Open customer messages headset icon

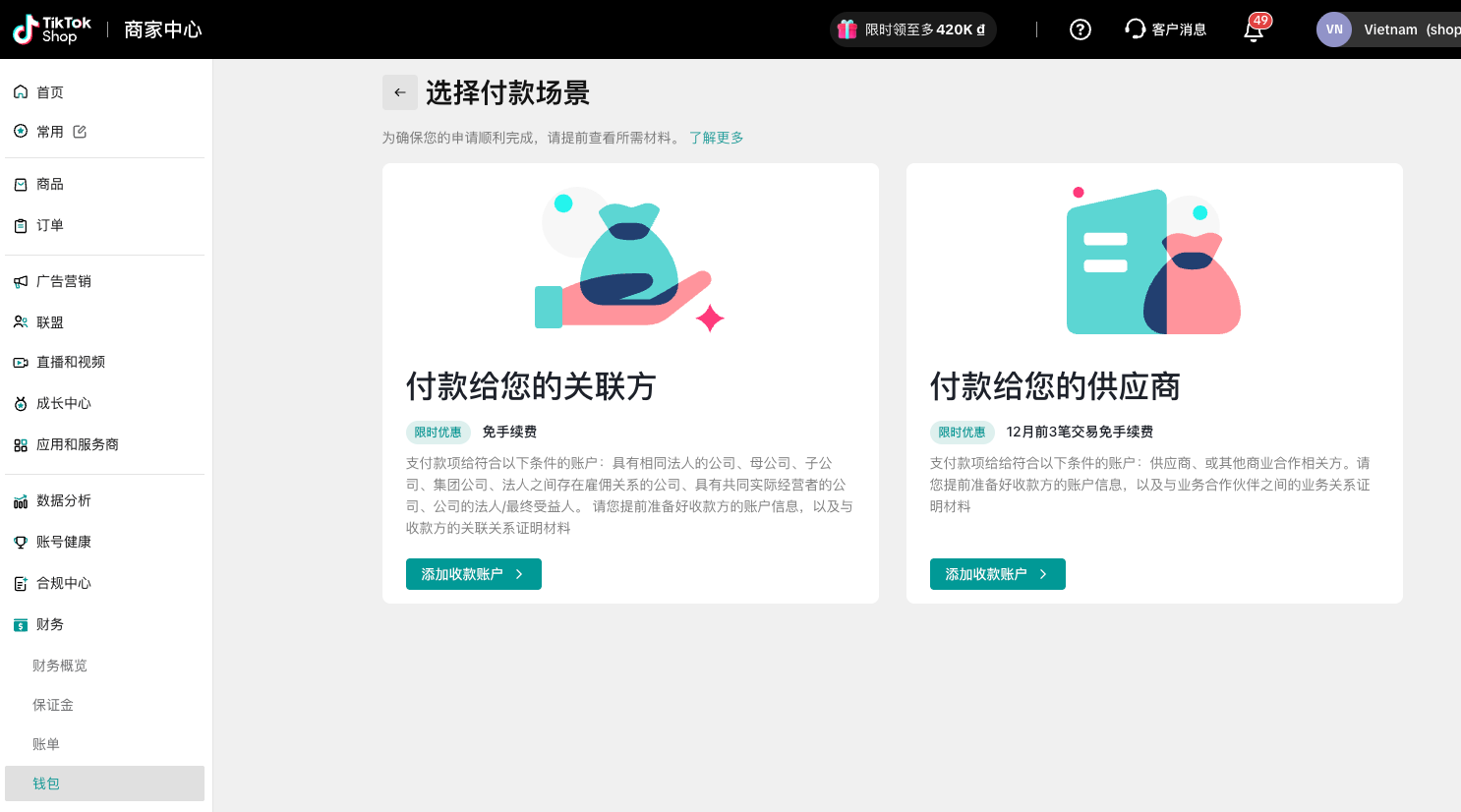coord(1136,29)
